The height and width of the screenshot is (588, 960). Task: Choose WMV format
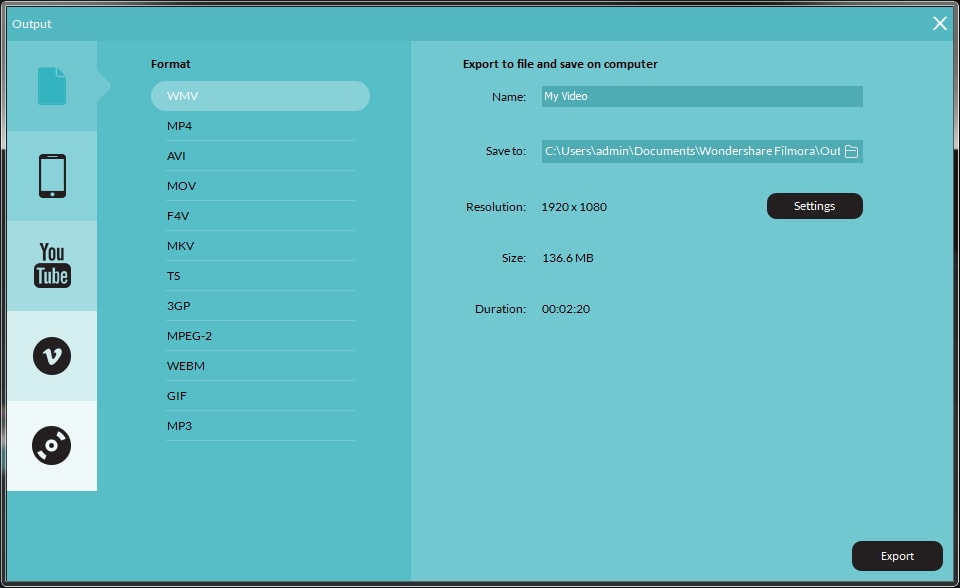pyautogui.click(x=260, y=96)
